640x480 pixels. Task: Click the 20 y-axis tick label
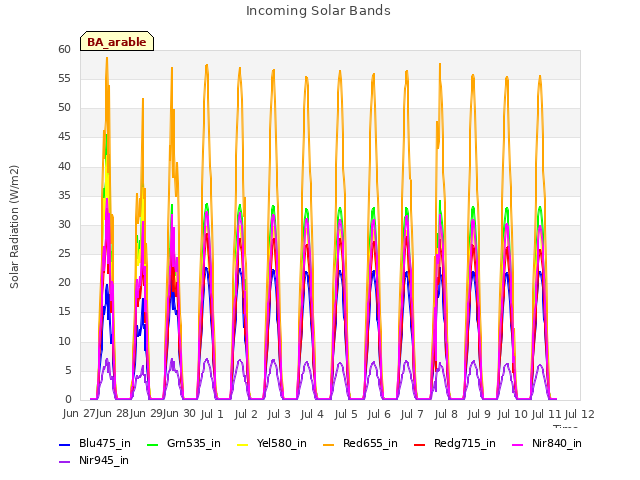pos(64,282)
